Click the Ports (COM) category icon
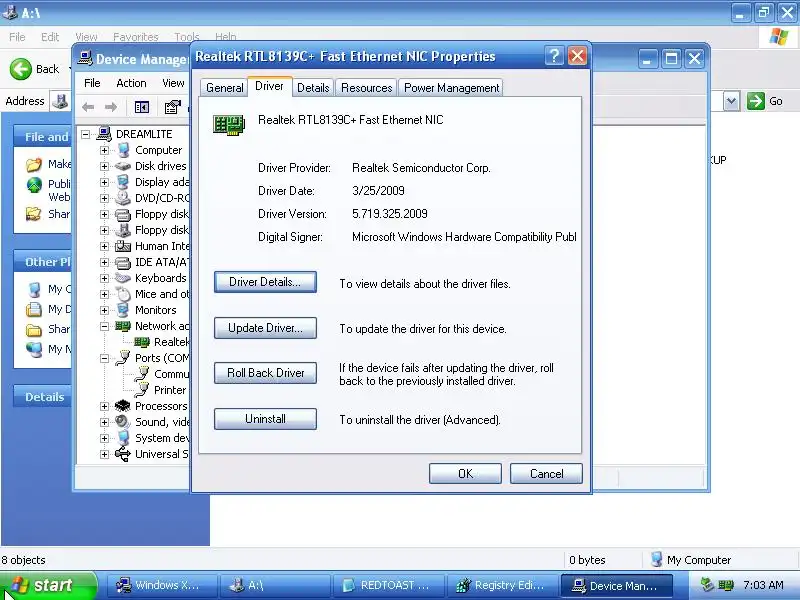Viewport: 800px width, 600px height. coord(123,358)
